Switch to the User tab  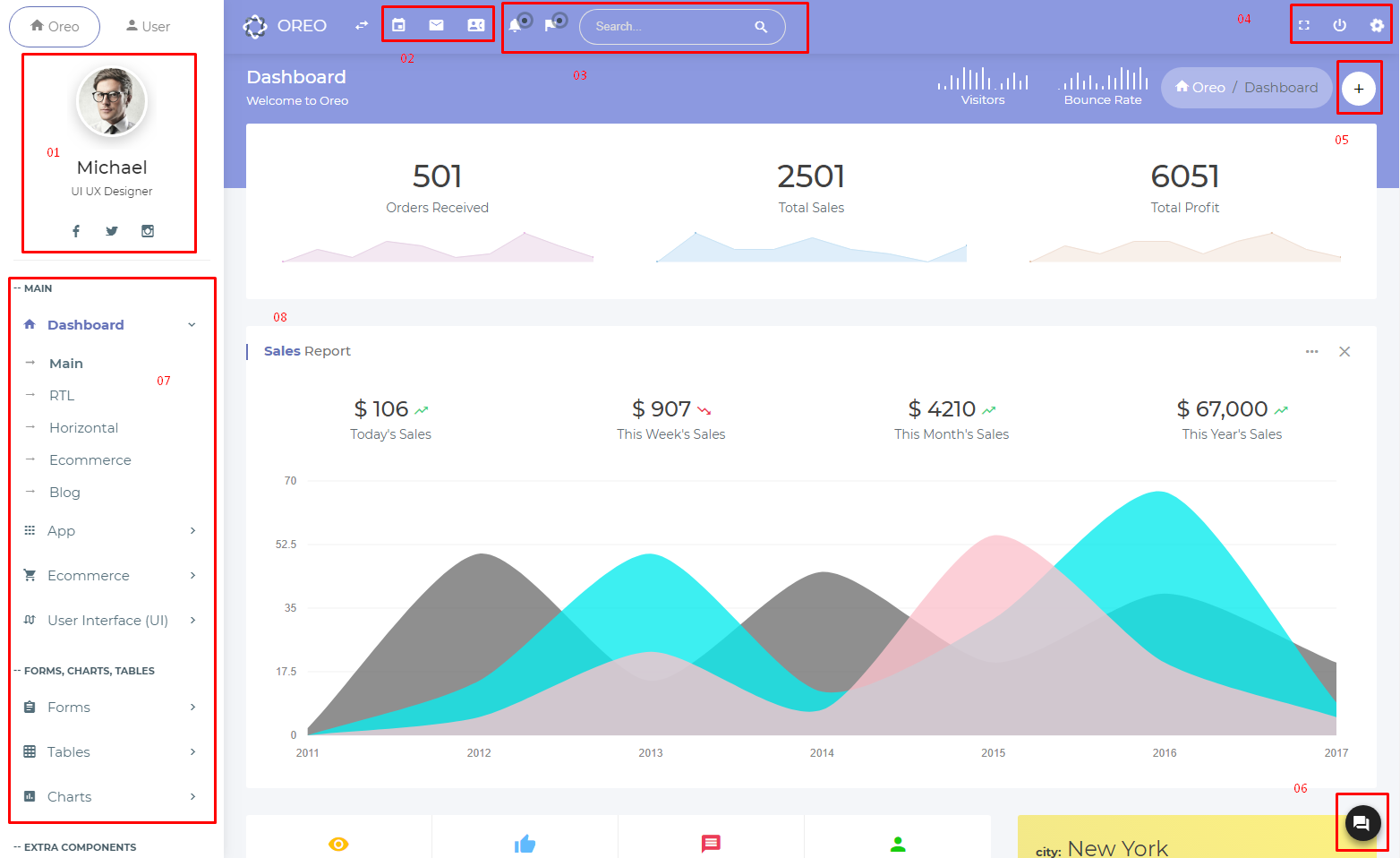point(148,26)
